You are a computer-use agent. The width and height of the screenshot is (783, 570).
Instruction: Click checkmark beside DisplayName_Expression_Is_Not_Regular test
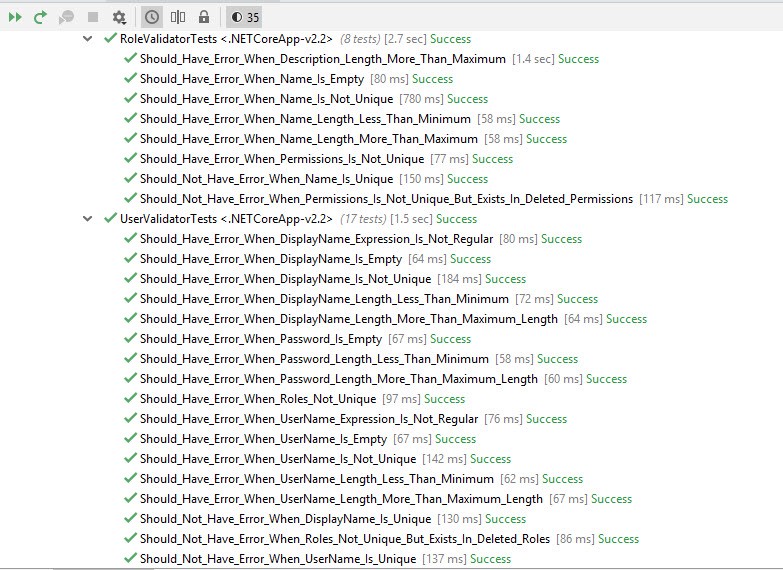[130, 238]
